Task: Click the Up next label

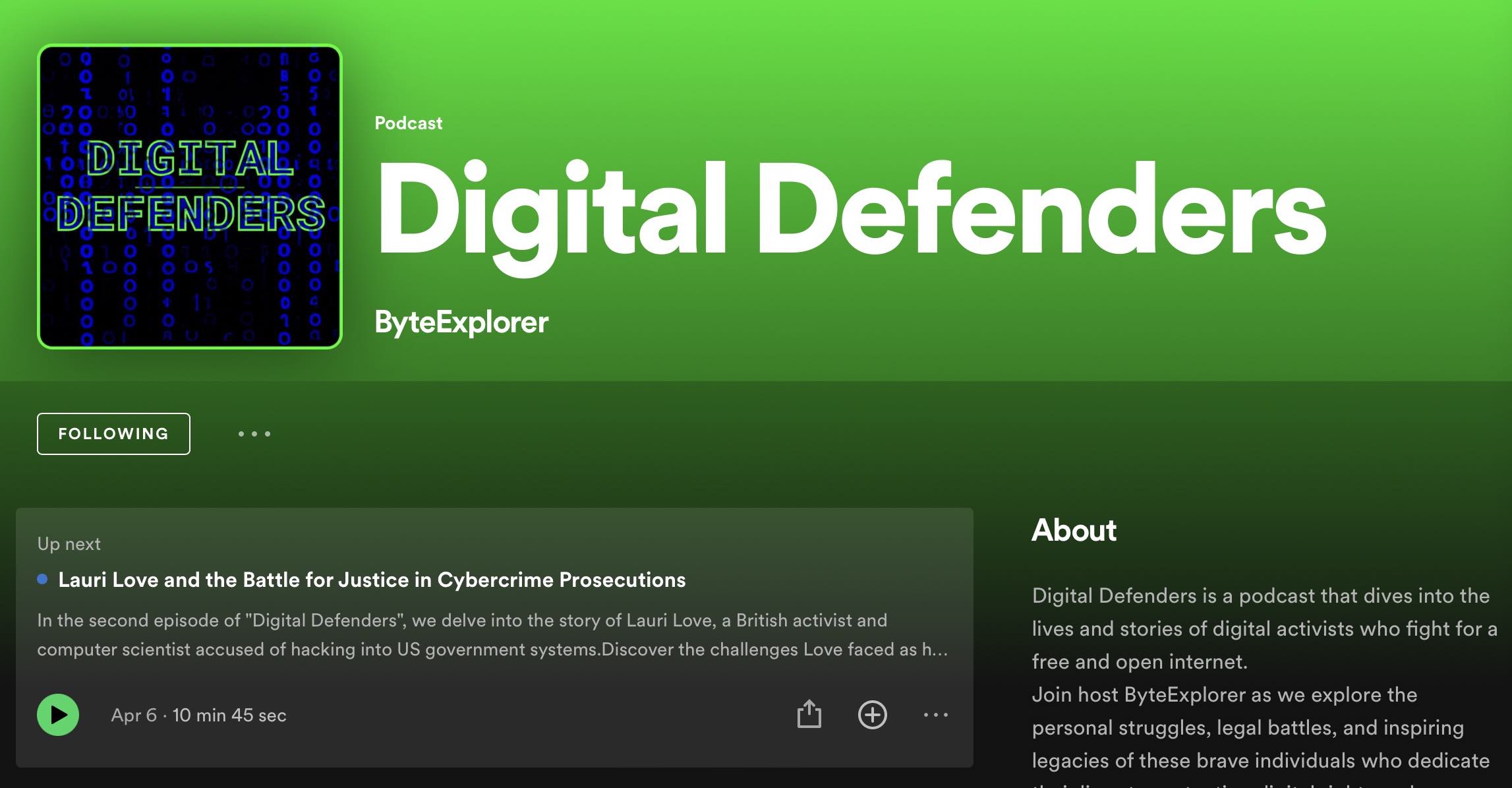Action: (69, 544)
